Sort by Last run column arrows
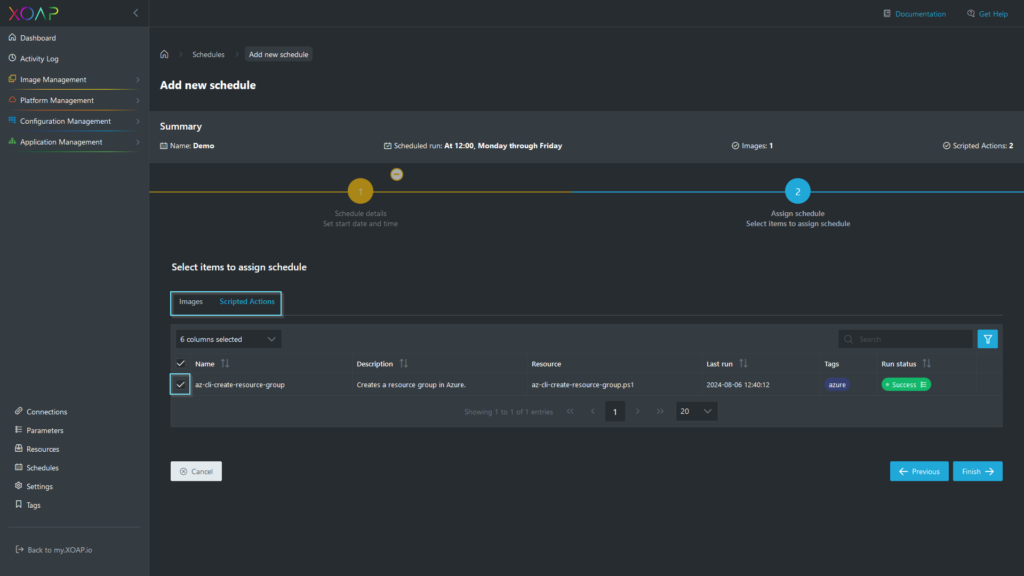This screenshot has height=576, width=1024. (x=743, y=364)
